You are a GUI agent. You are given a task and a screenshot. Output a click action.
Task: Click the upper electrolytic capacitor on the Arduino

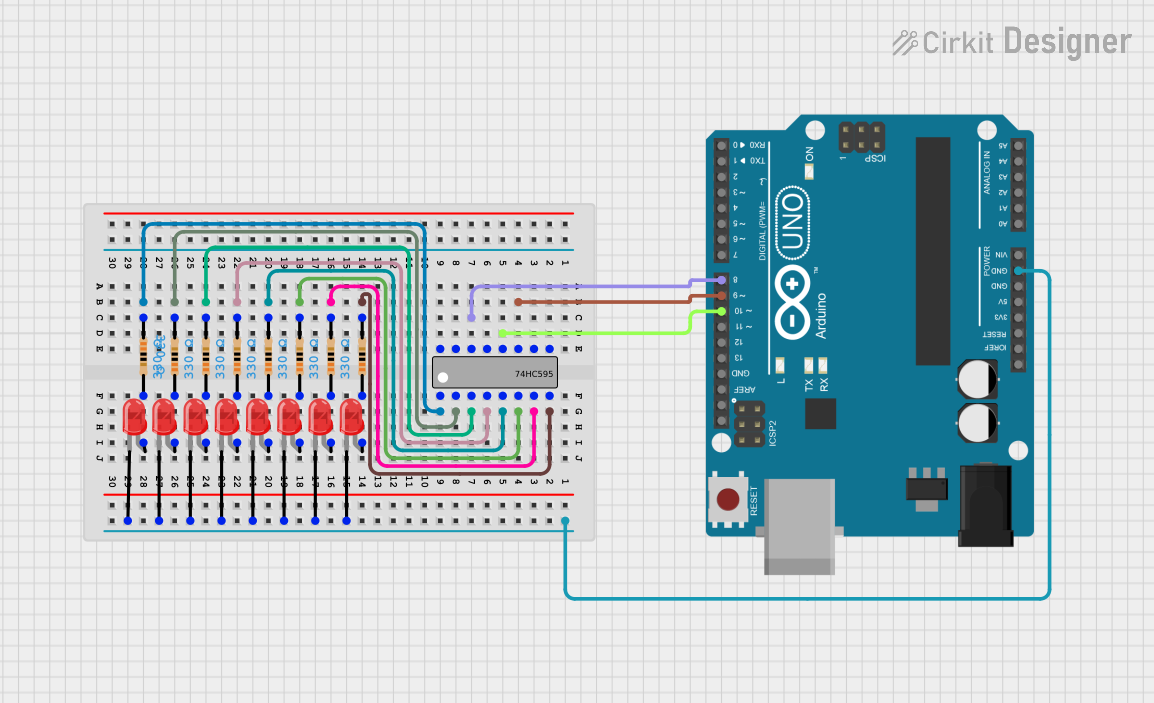click(x=977, y=379)
